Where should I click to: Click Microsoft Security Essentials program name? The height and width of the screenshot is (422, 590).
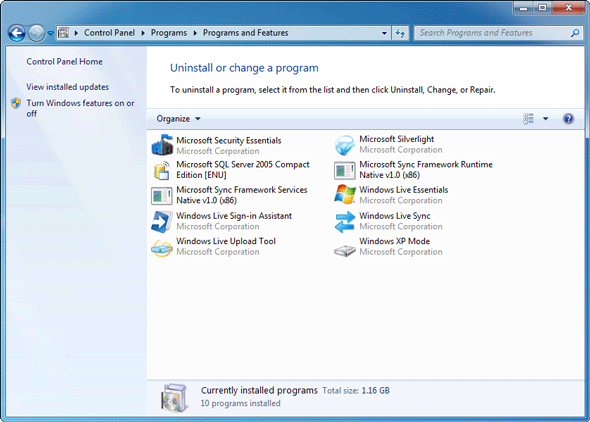click(229, 140)
